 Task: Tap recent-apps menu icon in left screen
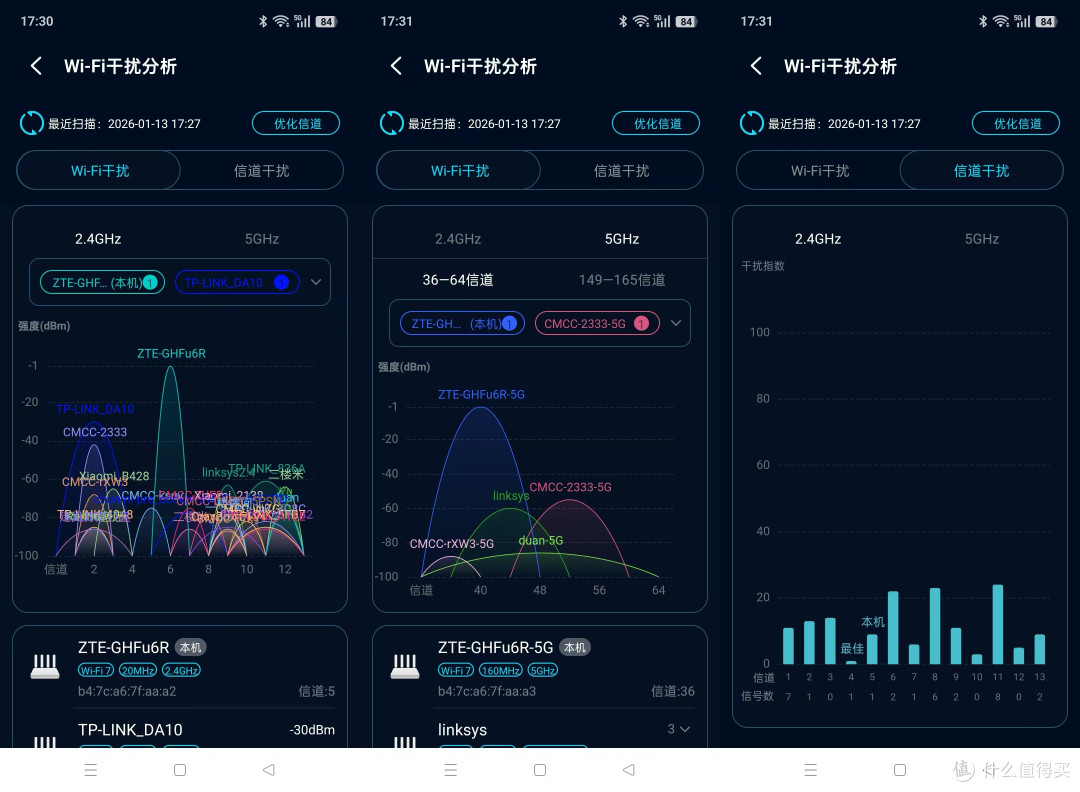pos(91,770)
